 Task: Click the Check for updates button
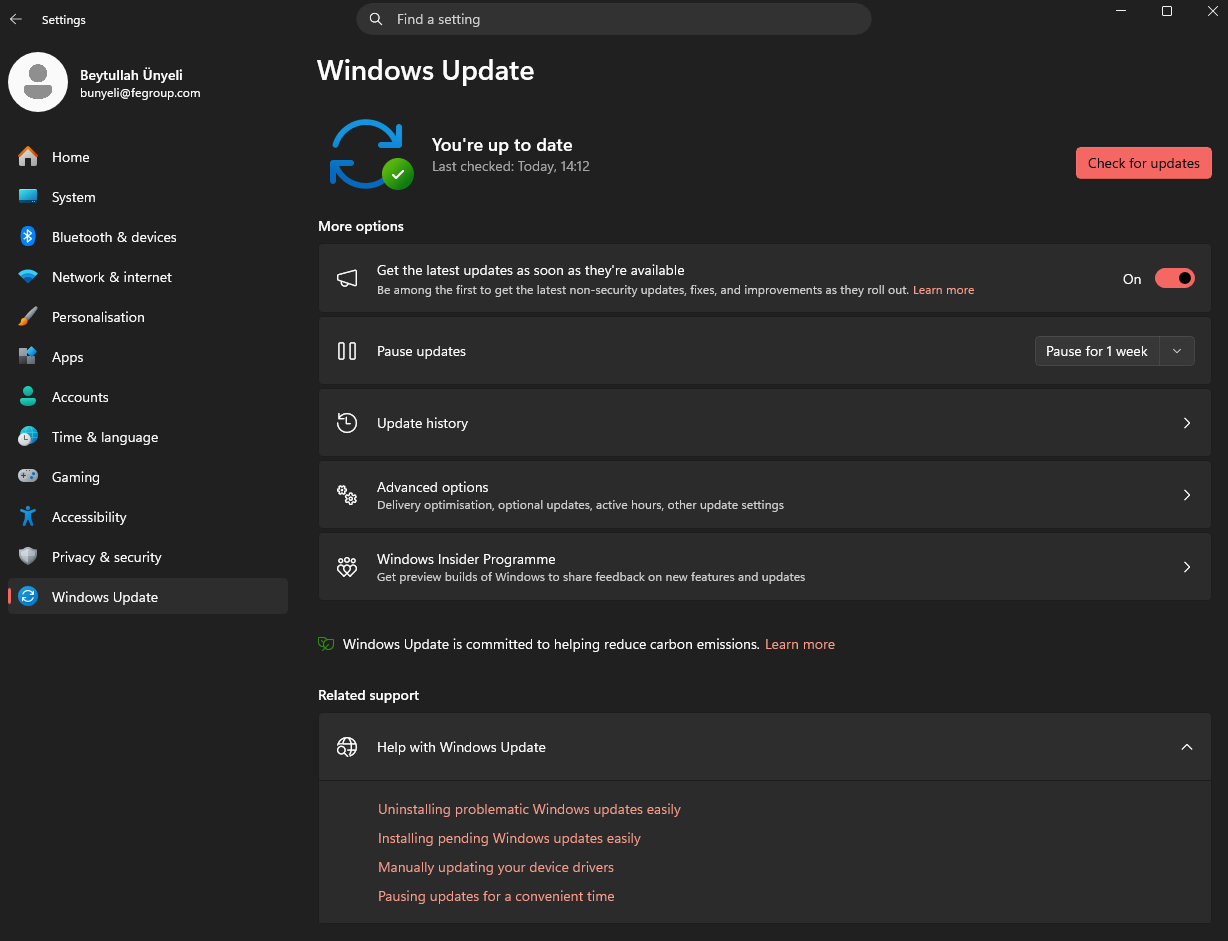1144,163
